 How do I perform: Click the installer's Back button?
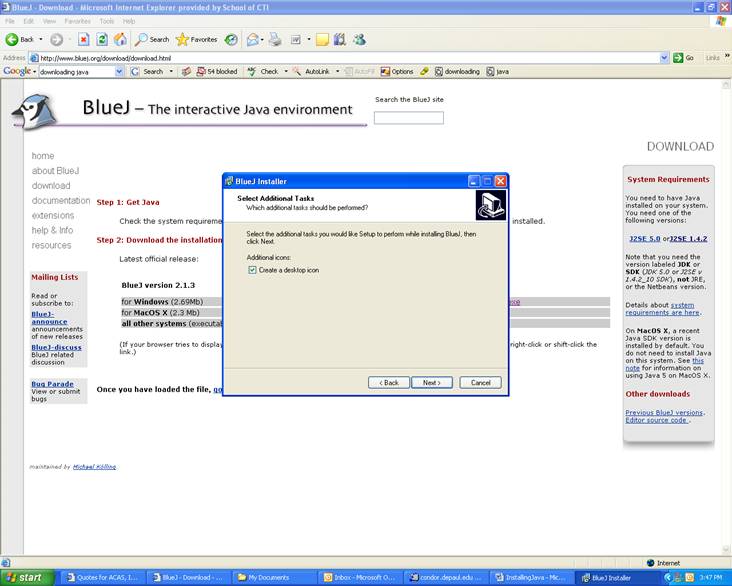pyautogui.click(x=389, y=382)
